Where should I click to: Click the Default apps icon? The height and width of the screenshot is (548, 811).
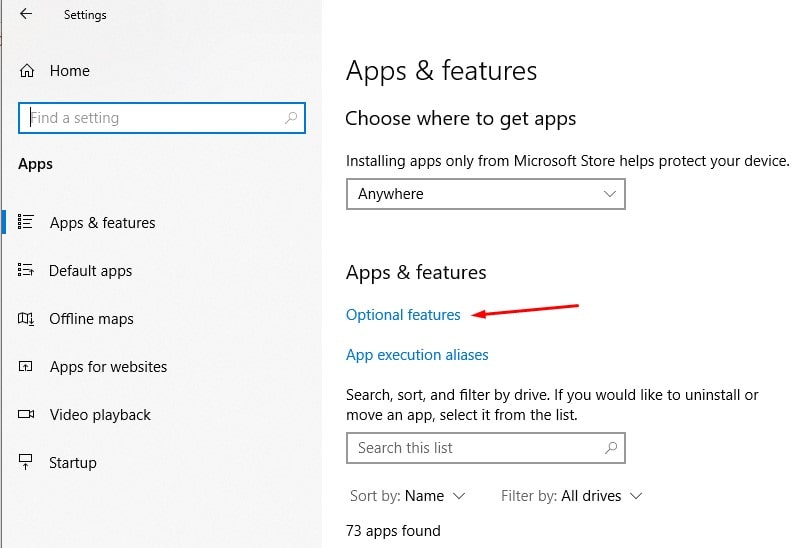(27, 270)
